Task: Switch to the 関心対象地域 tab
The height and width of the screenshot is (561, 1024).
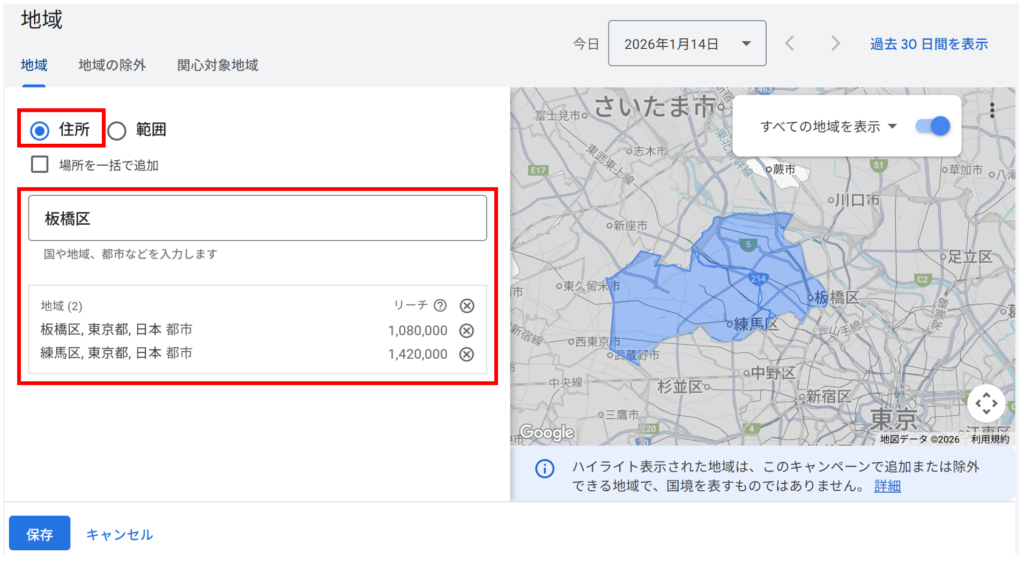Action: (x=217, y=65)
